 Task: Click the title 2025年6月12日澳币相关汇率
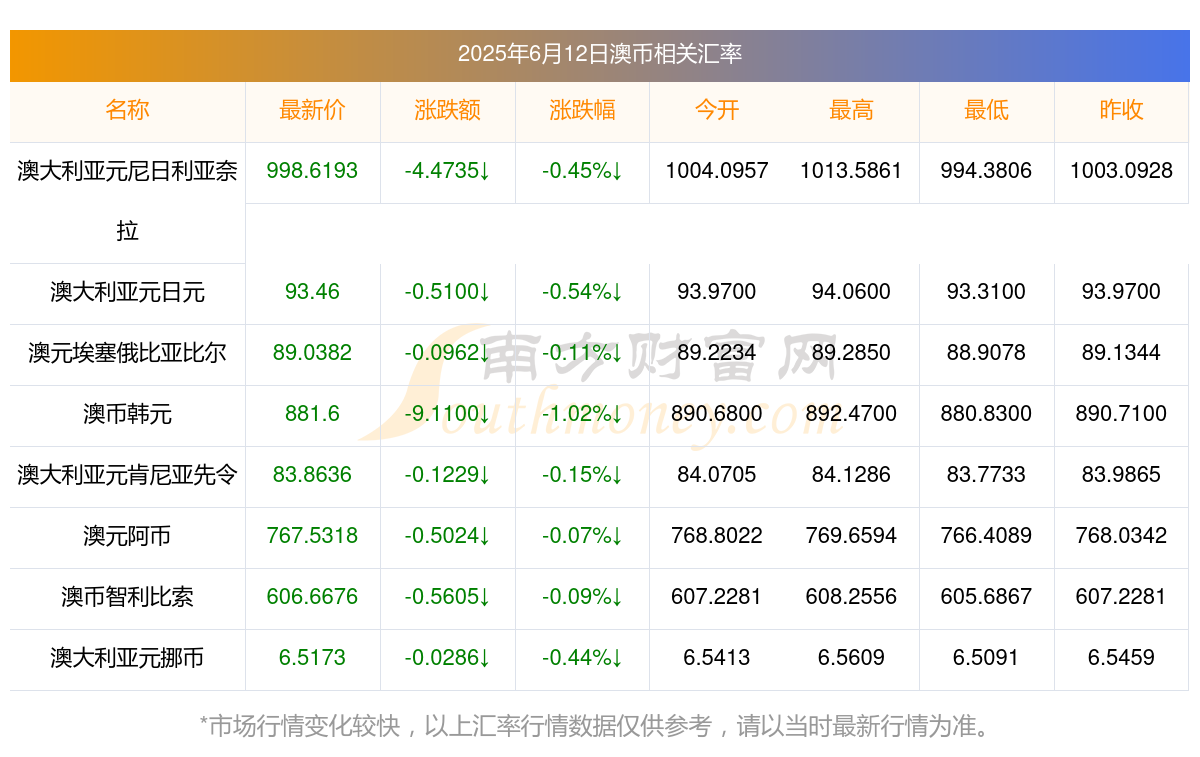tap(600, 54)
